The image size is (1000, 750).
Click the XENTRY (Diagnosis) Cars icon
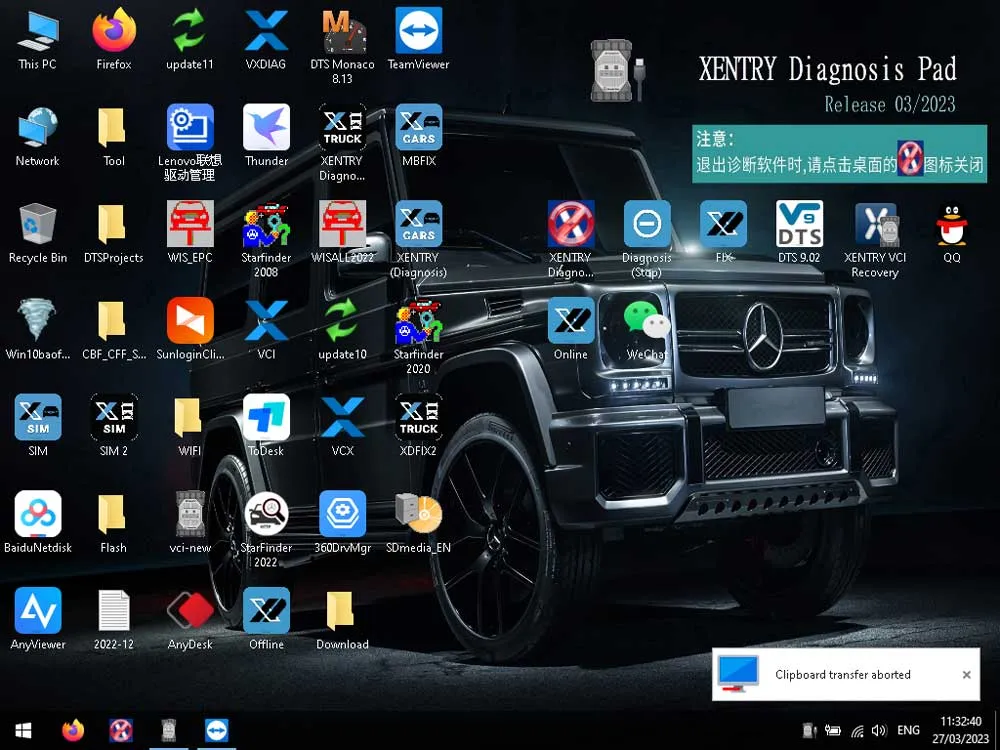pos(418,240)
